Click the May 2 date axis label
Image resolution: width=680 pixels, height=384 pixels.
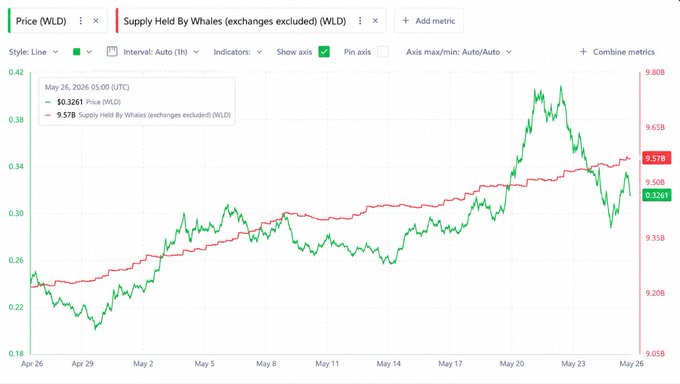pos(143,364)
